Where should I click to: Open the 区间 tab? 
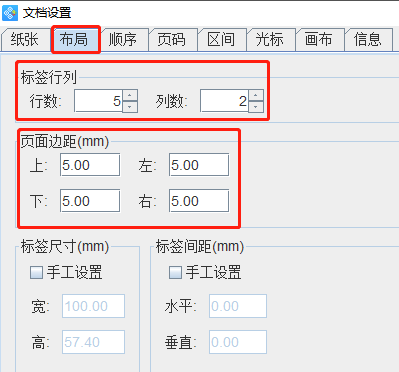[221, 40]
